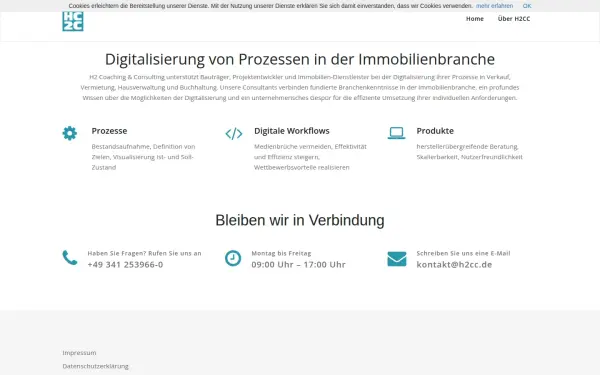Screen dimensions: 600x375
Task: Click the H2CC logo
Action: point(73,21)
